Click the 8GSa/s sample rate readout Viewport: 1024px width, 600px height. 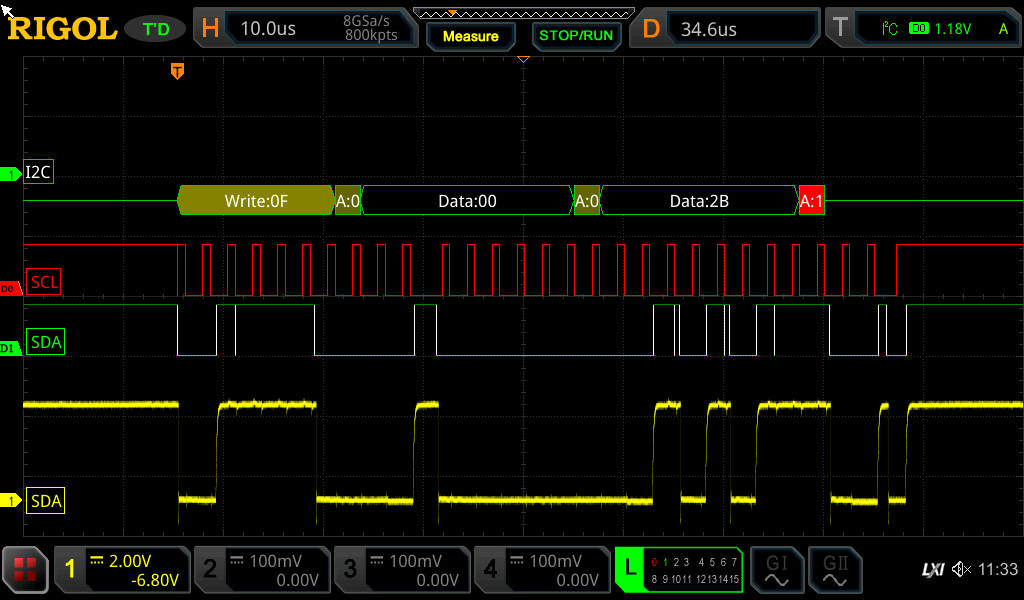[x=366, y=21]
